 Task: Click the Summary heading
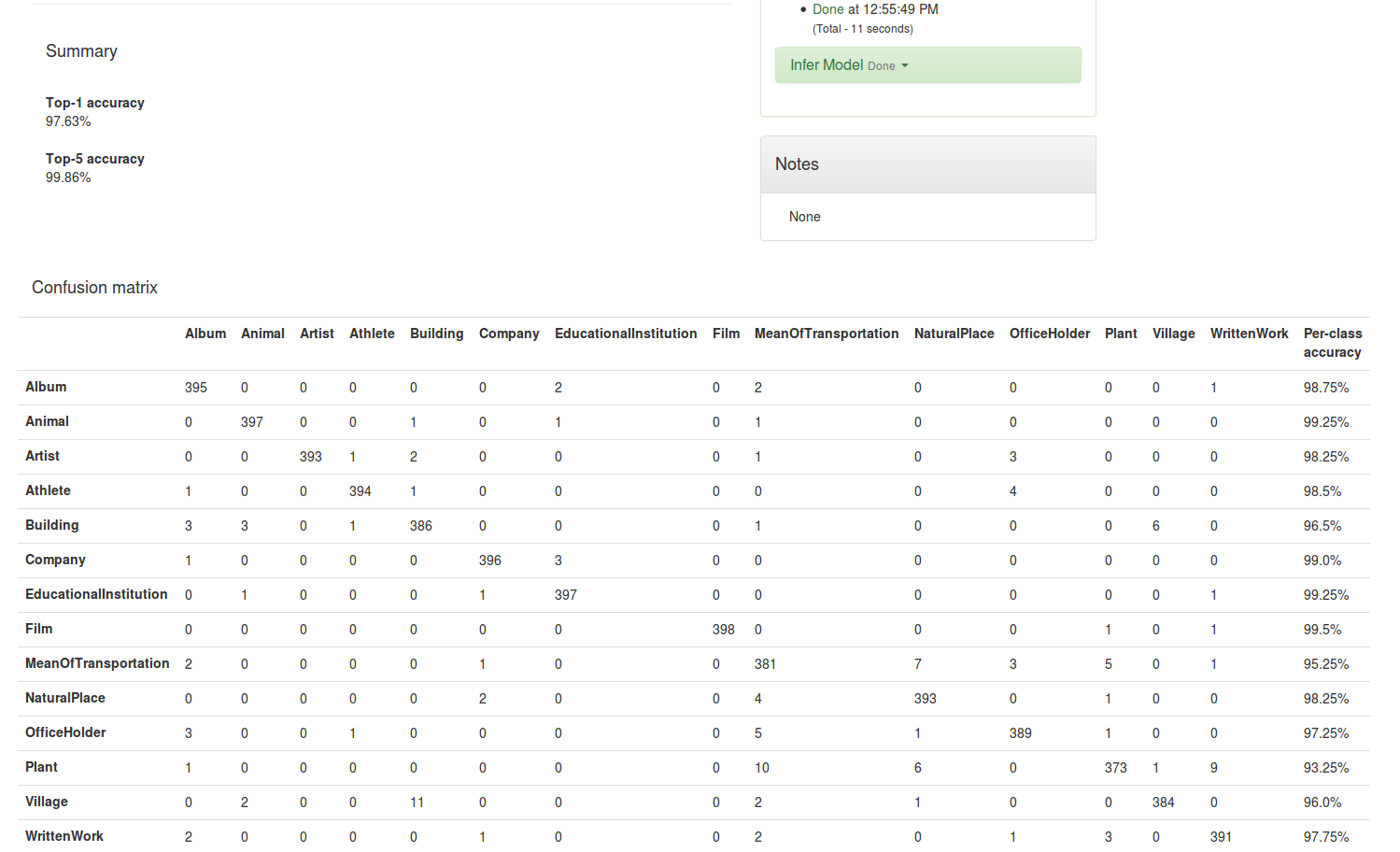coord(81,51)
